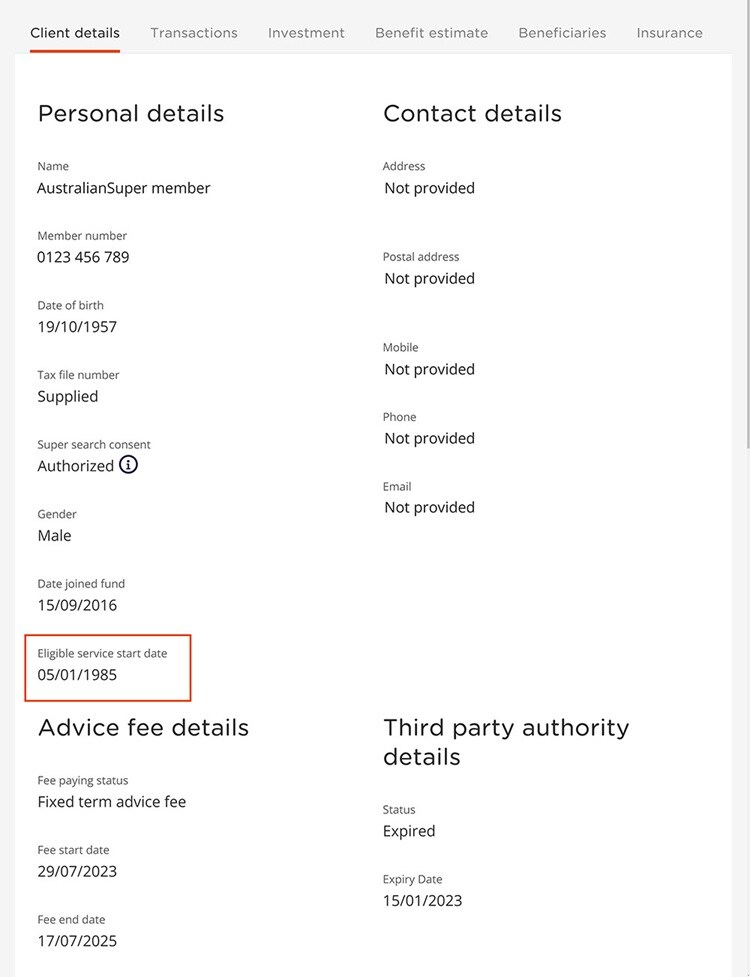
Task: Click the fee start date 29/07/2023
Action: [77, 871]
